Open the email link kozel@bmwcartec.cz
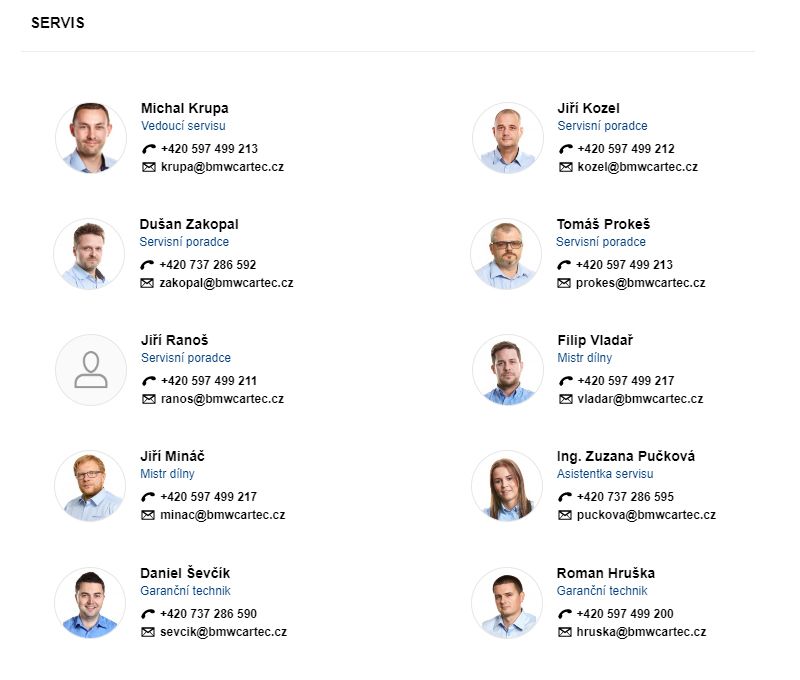Screen dimensions: 800x680 coord(637,167)
